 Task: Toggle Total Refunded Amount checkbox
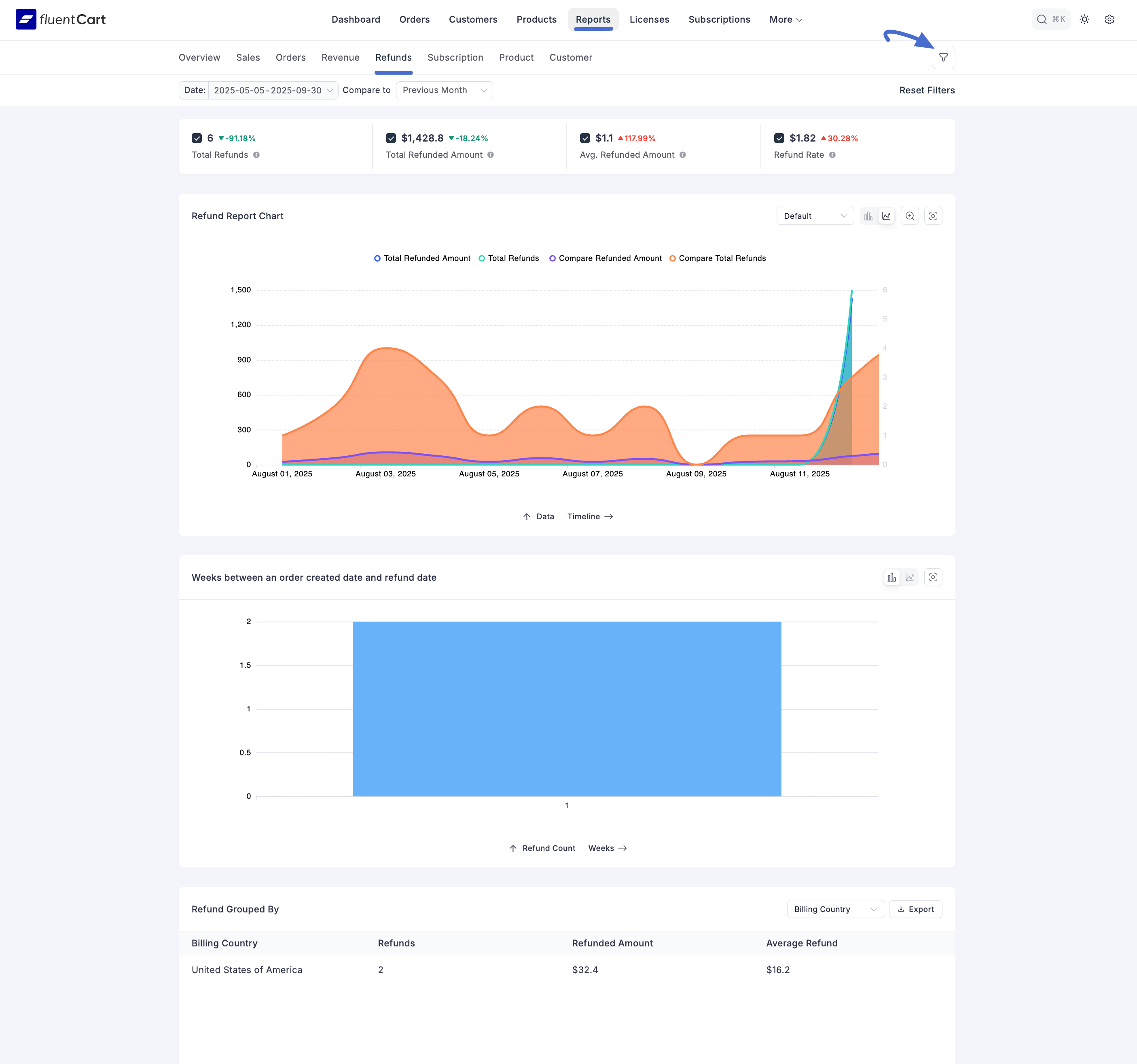(x=391, y=138)
